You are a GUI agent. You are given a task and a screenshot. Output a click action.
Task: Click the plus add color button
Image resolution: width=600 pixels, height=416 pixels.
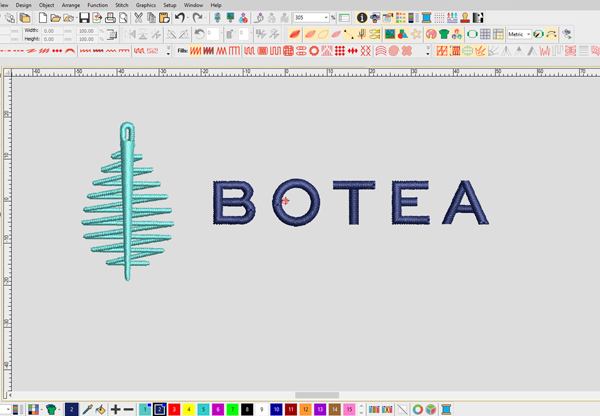pos(116,409)
